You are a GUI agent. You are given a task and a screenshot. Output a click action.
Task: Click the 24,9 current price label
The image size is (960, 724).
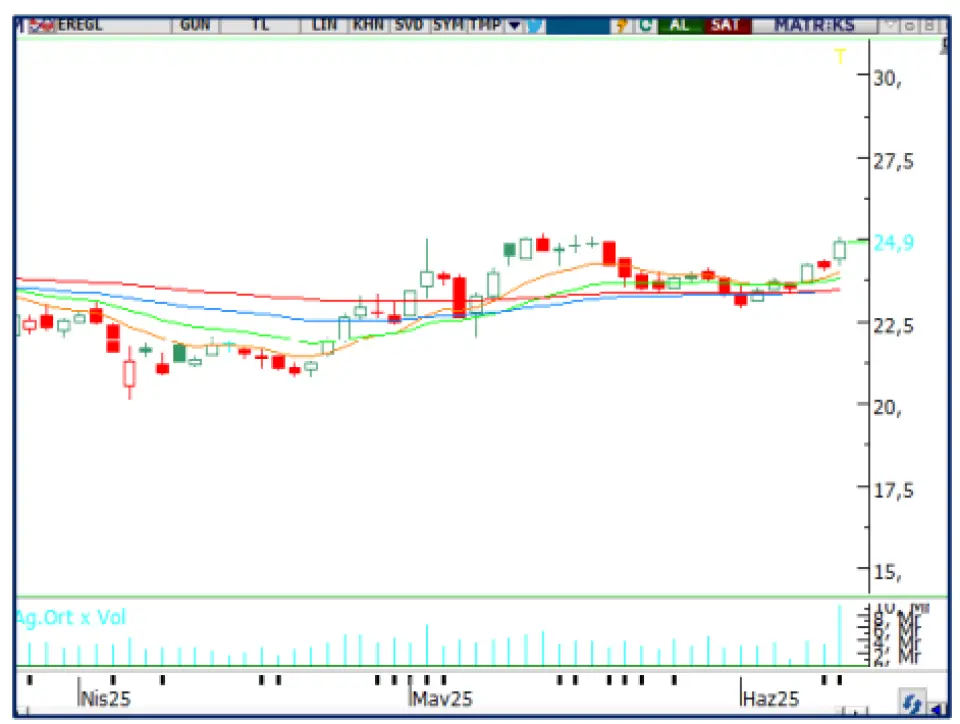tap(893, 243)
